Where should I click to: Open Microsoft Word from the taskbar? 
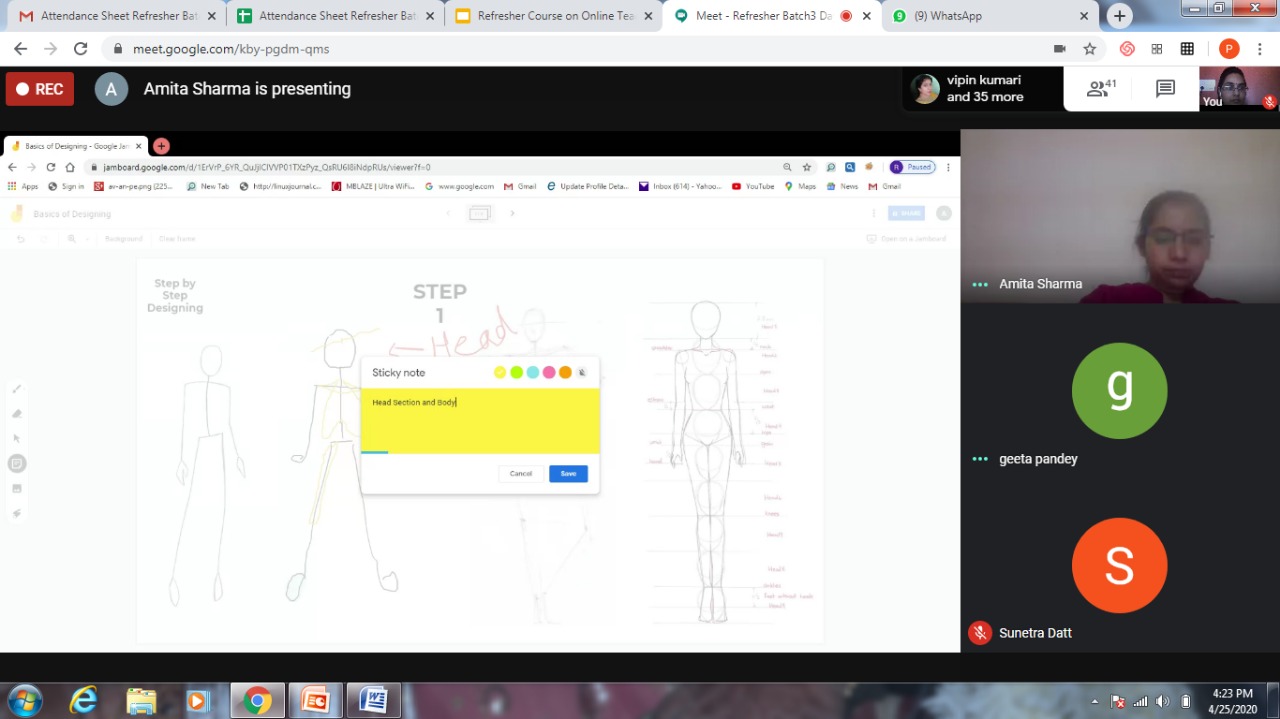pos(373,700)
